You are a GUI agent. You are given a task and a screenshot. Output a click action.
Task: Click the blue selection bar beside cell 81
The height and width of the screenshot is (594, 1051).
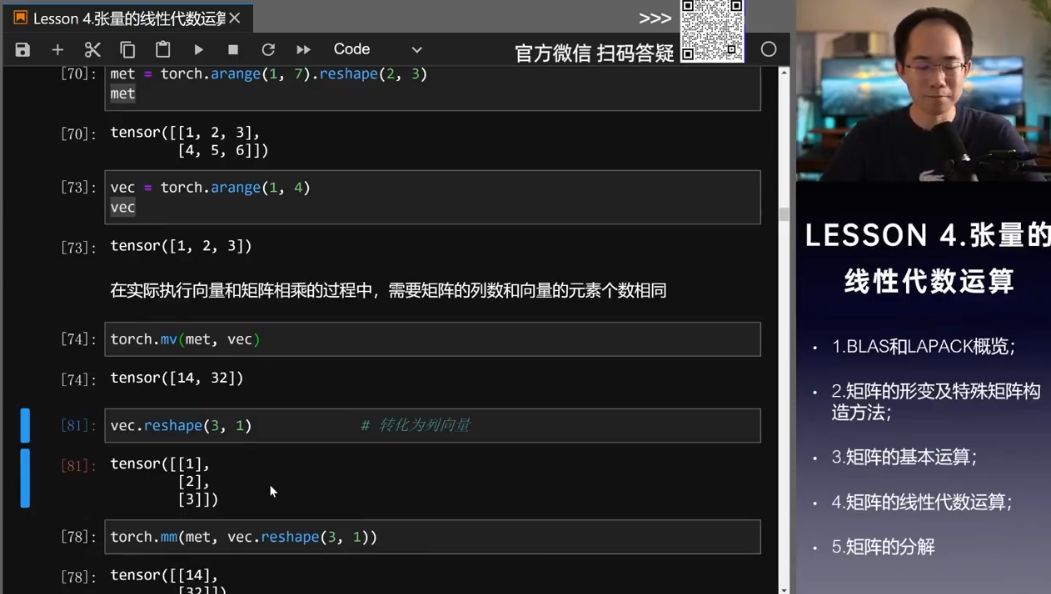(x=24, y=425)
